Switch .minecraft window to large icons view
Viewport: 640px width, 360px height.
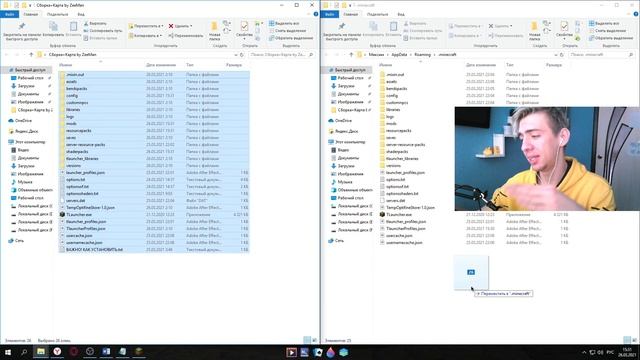point(634,340)
